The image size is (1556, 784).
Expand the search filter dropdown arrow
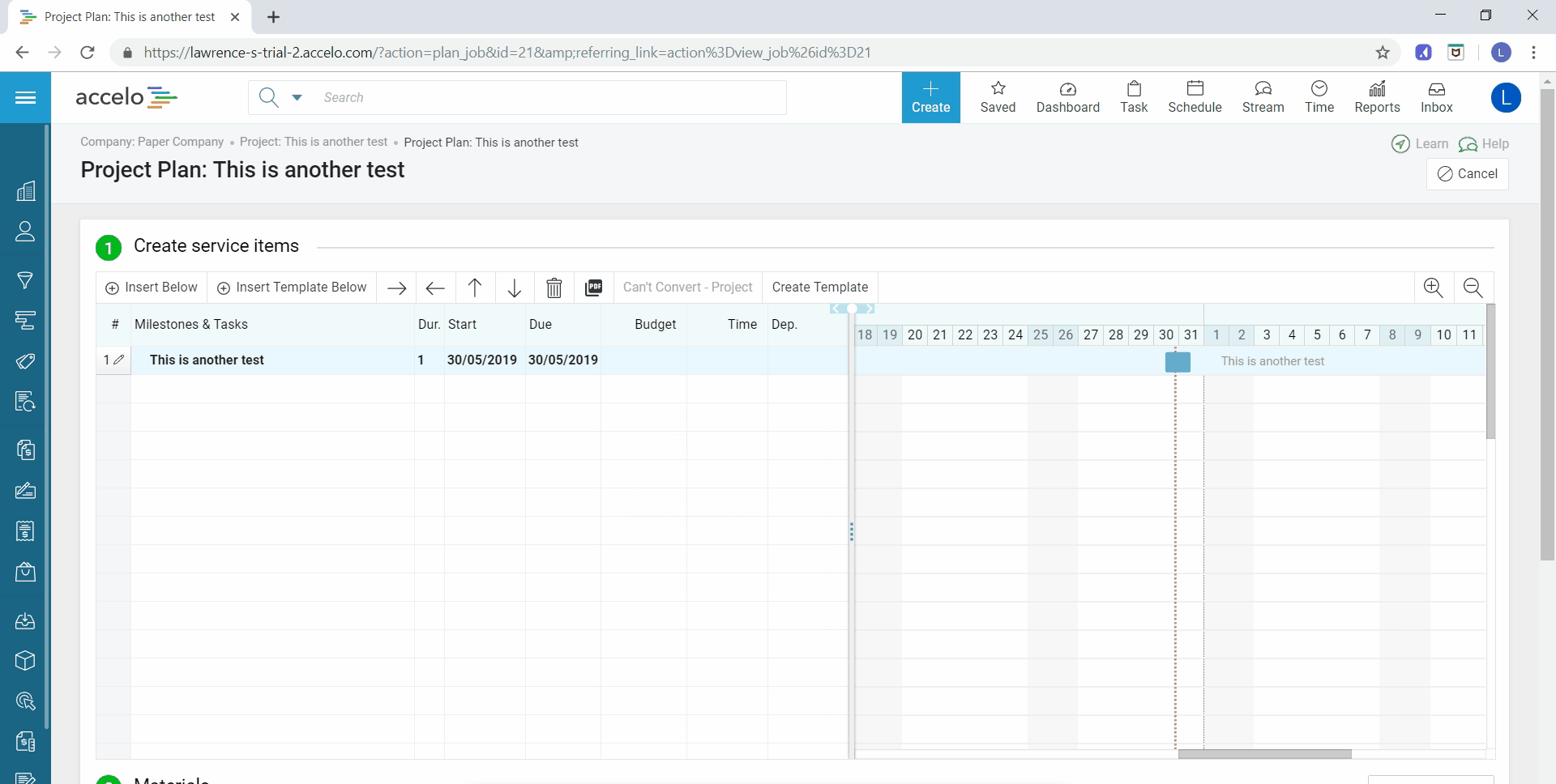click(x=297, y=97)
